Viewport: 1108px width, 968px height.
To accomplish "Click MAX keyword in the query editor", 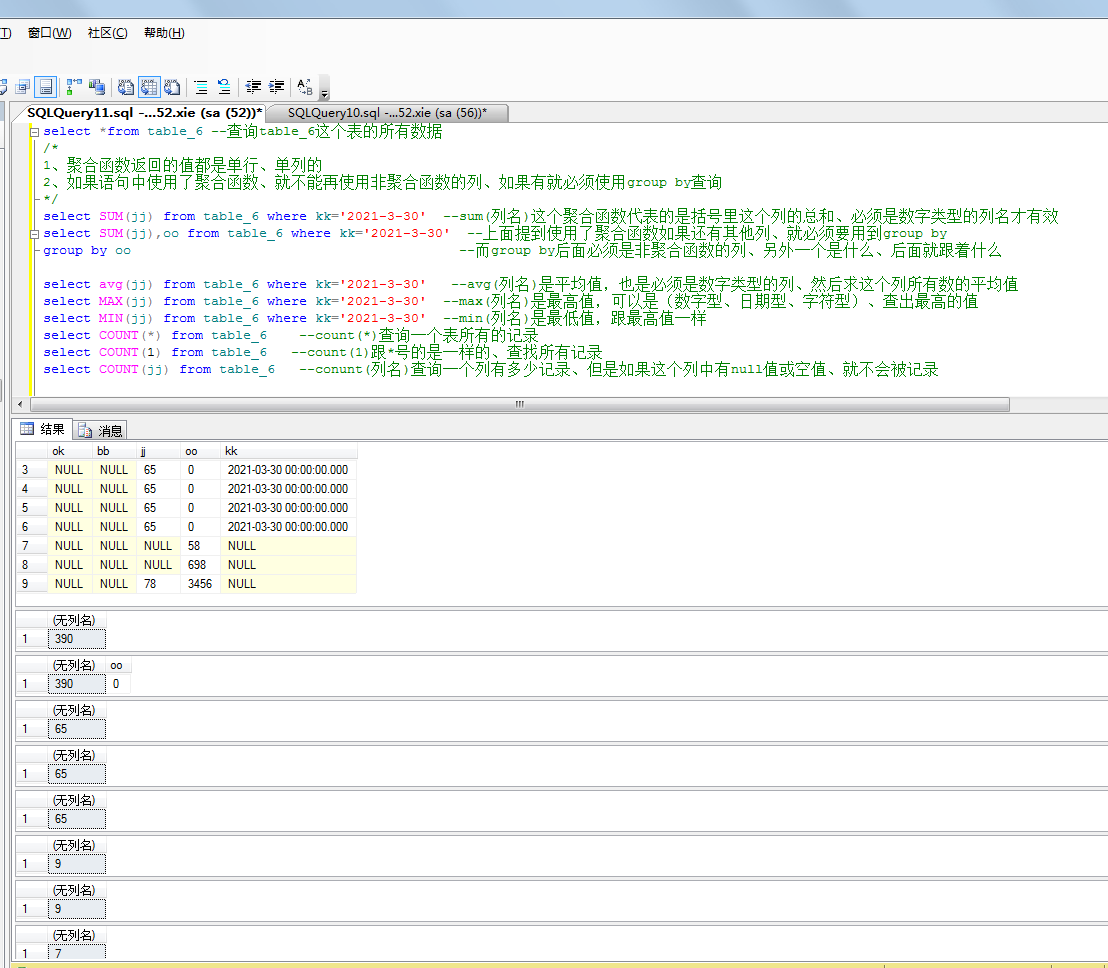I will [111, 301].
